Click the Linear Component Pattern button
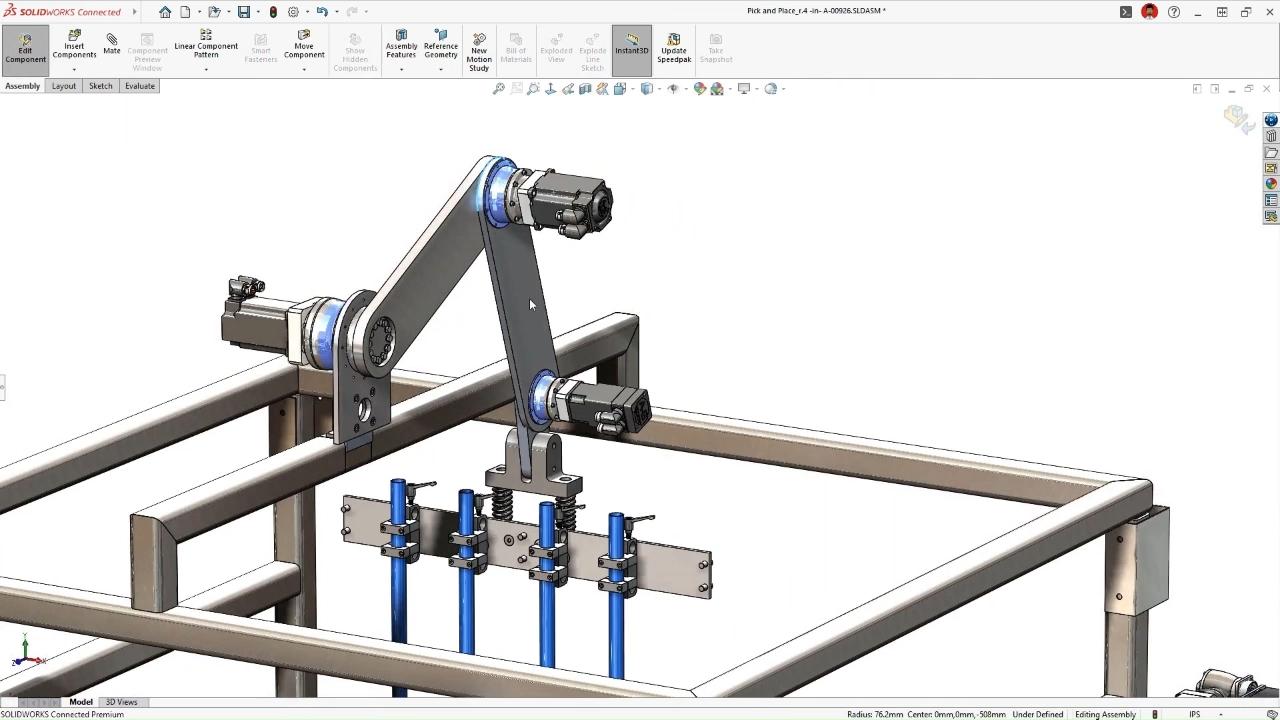This screenshot has height=720, width=1280. click(206, 46)
